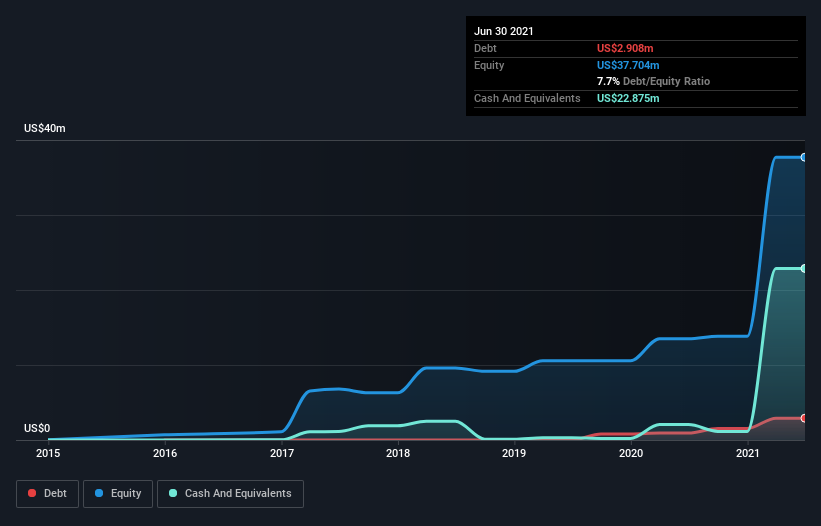Click the US$22.875m cash value
The height and width of the screenshot is (526, 821).
pos(628,98)
